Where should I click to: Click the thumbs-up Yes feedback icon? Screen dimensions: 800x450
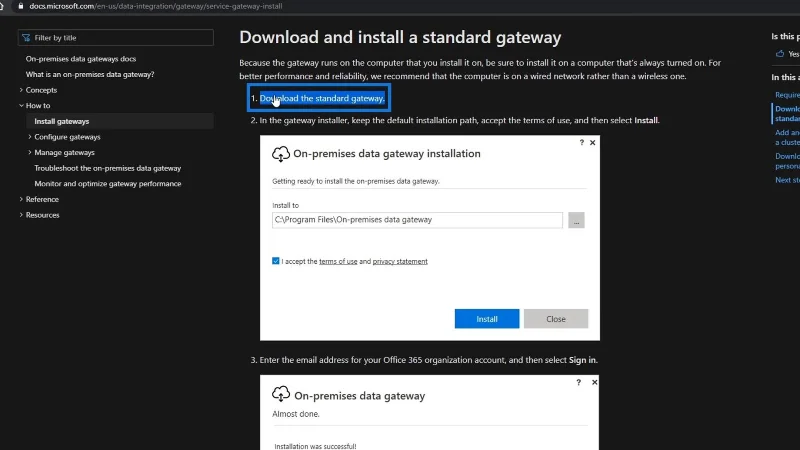click(x=780, y=54)
